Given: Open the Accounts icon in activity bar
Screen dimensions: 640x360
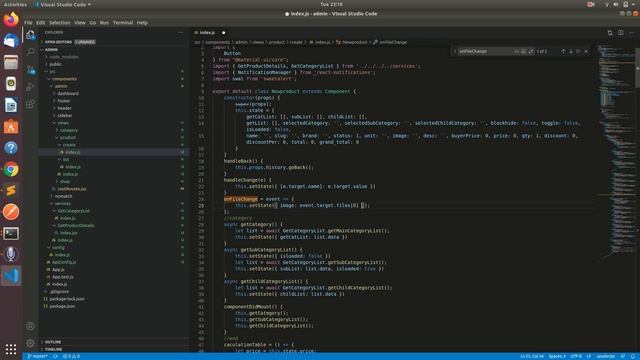Looking at the screenshot, I should [x=30, y=326].
